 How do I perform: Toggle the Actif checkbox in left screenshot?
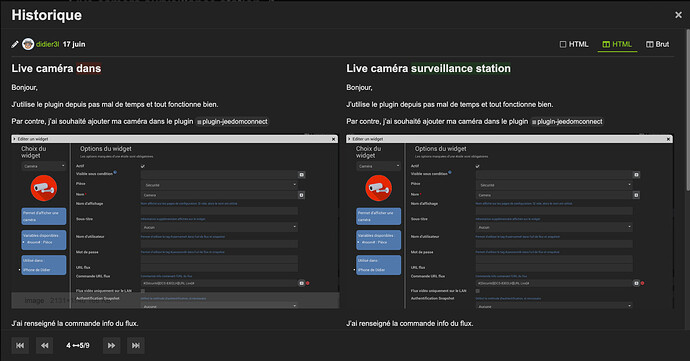point(143,166)
